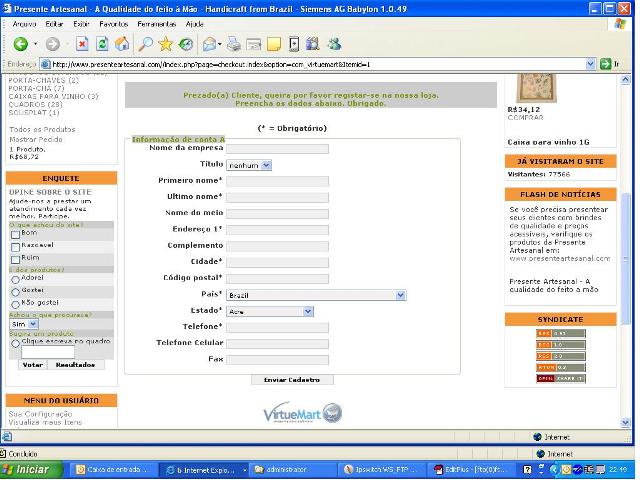Viewport: 640px width, 480px height.
Task: Select the Adorei radio button
Action: (16, 280)
